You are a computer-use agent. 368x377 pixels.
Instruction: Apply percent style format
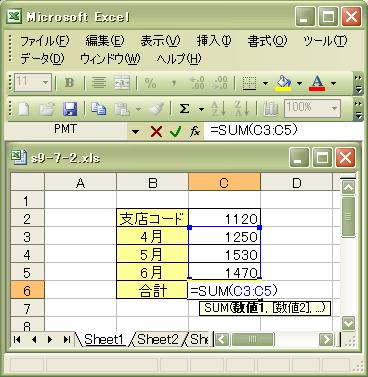point(150,82)
